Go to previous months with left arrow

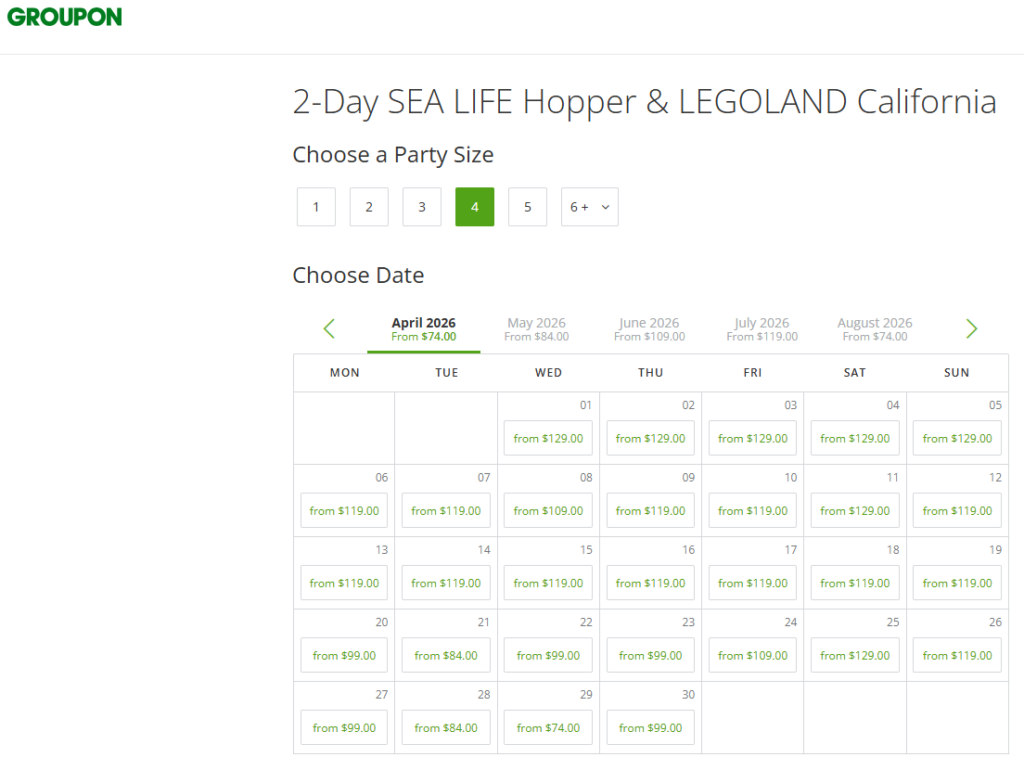pyautogui.click(x=329, y=329)
